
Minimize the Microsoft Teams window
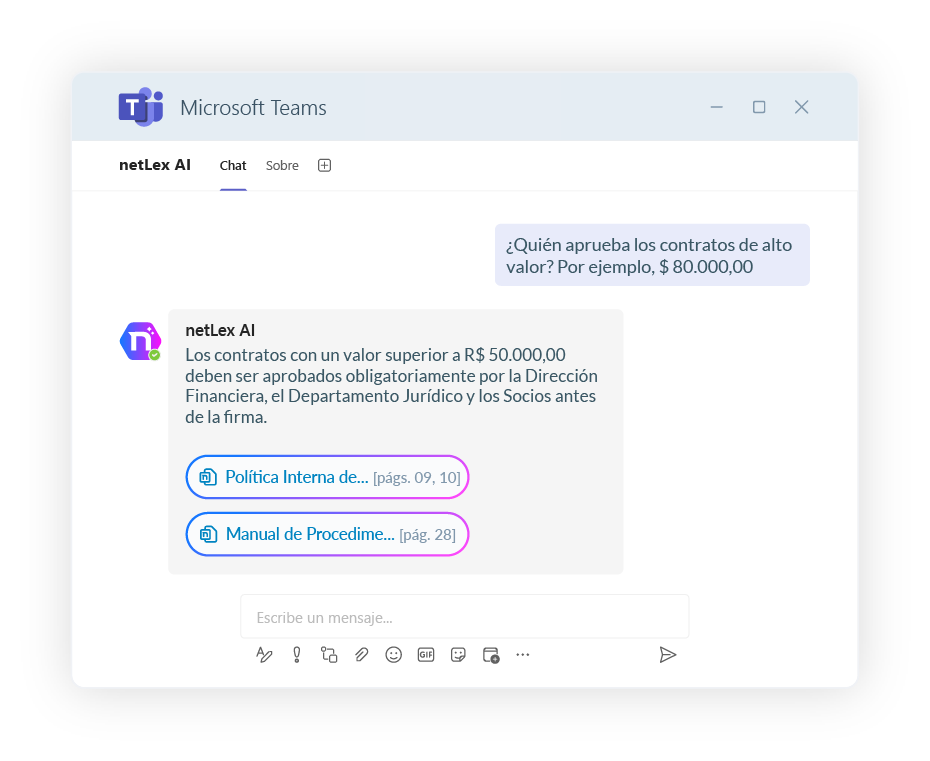pos(716,107)
